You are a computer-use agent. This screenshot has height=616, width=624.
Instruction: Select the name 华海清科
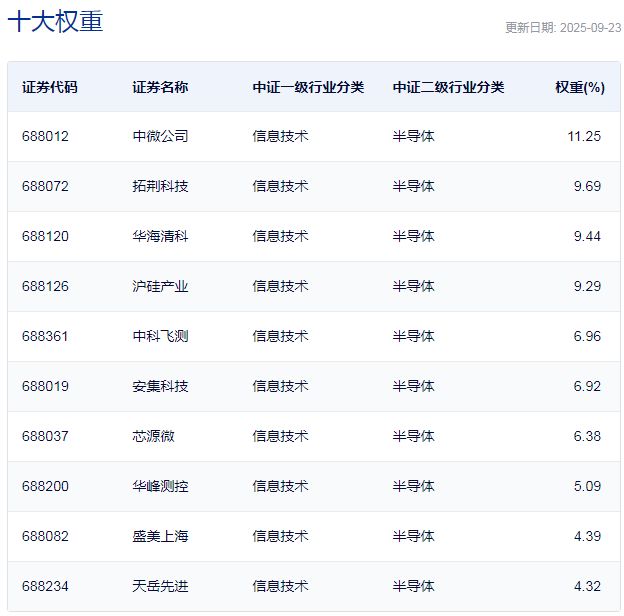tap(160, 236)
